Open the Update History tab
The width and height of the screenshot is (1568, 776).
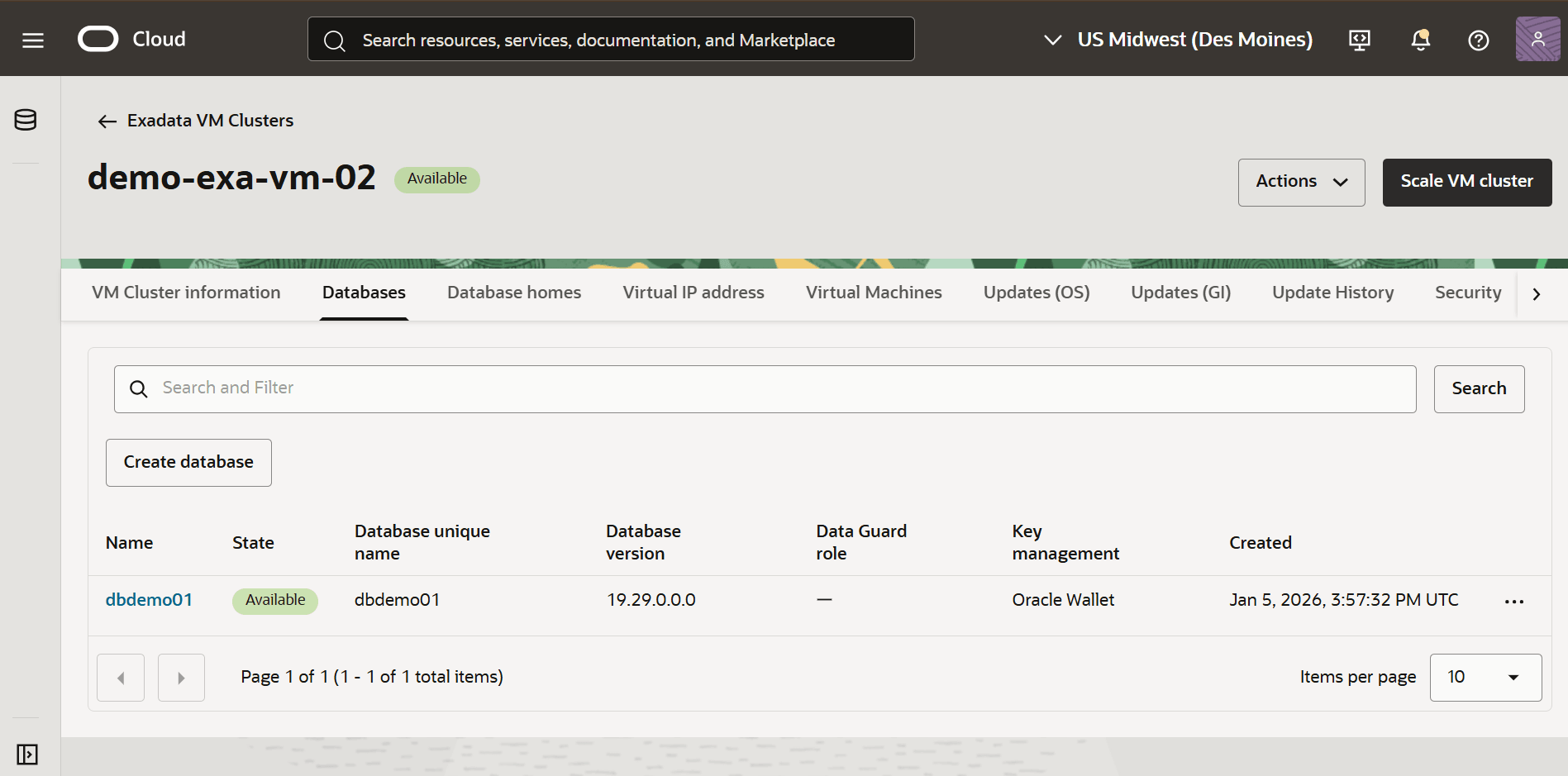click(x=1332, y=292)
